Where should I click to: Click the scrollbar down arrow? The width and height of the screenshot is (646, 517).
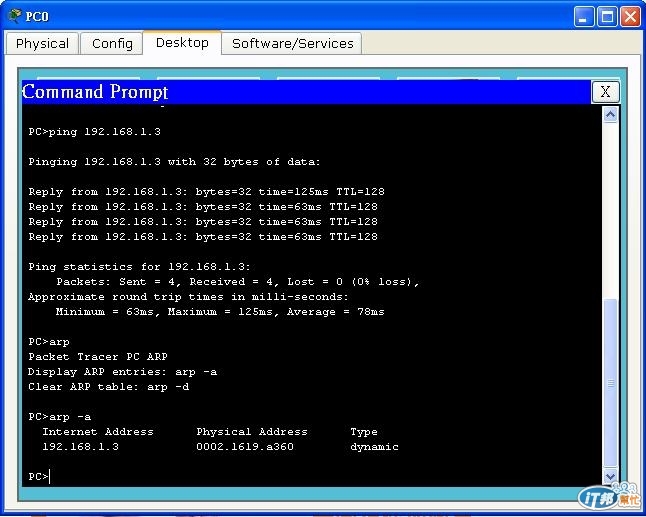tap(610, 476)
